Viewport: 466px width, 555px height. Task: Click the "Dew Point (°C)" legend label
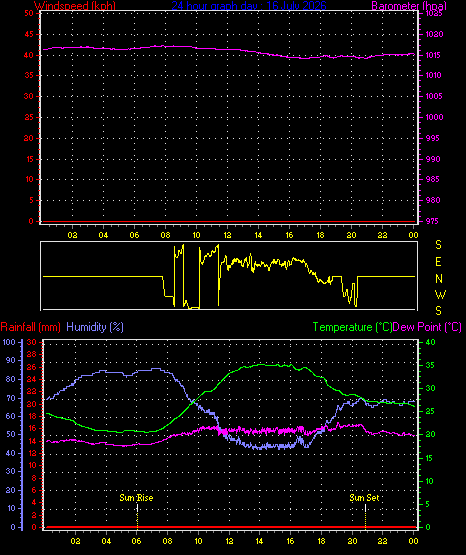coord(427,327)
